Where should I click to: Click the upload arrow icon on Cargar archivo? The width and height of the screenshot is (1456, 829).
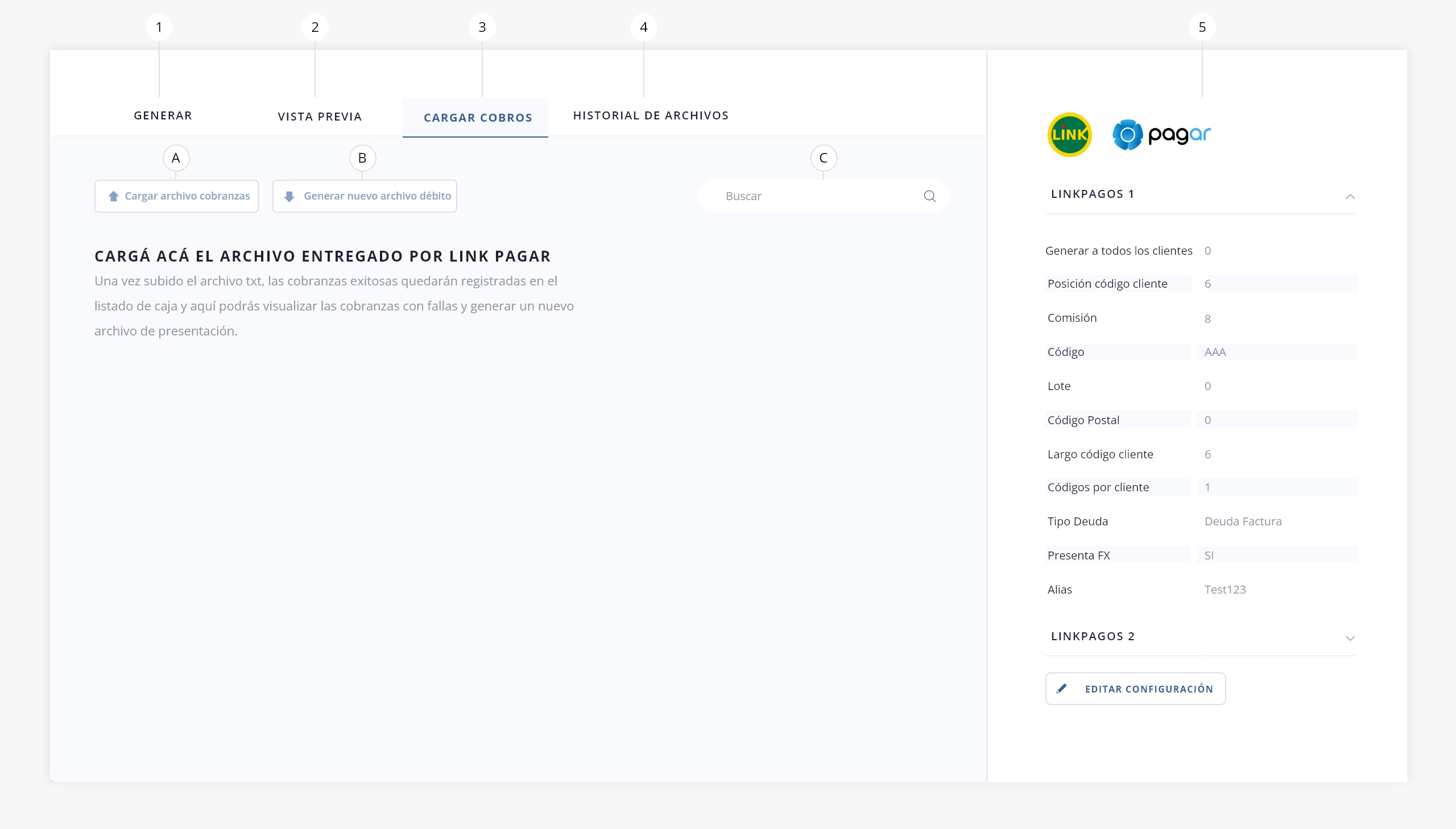point(113,196)
